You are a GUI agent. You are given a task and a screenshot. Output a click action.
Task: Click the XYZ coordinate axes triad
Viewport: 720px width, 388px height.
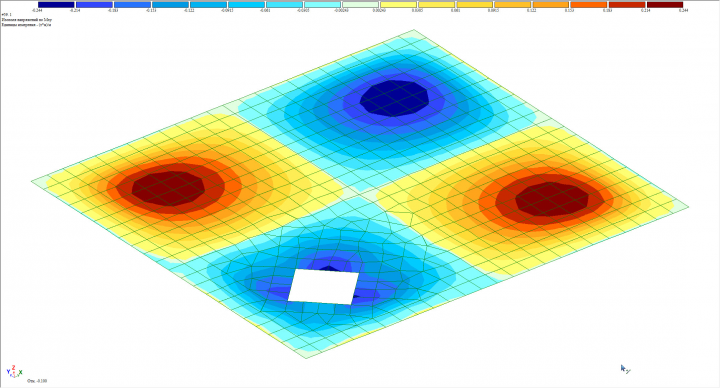(x=14, y=372)
